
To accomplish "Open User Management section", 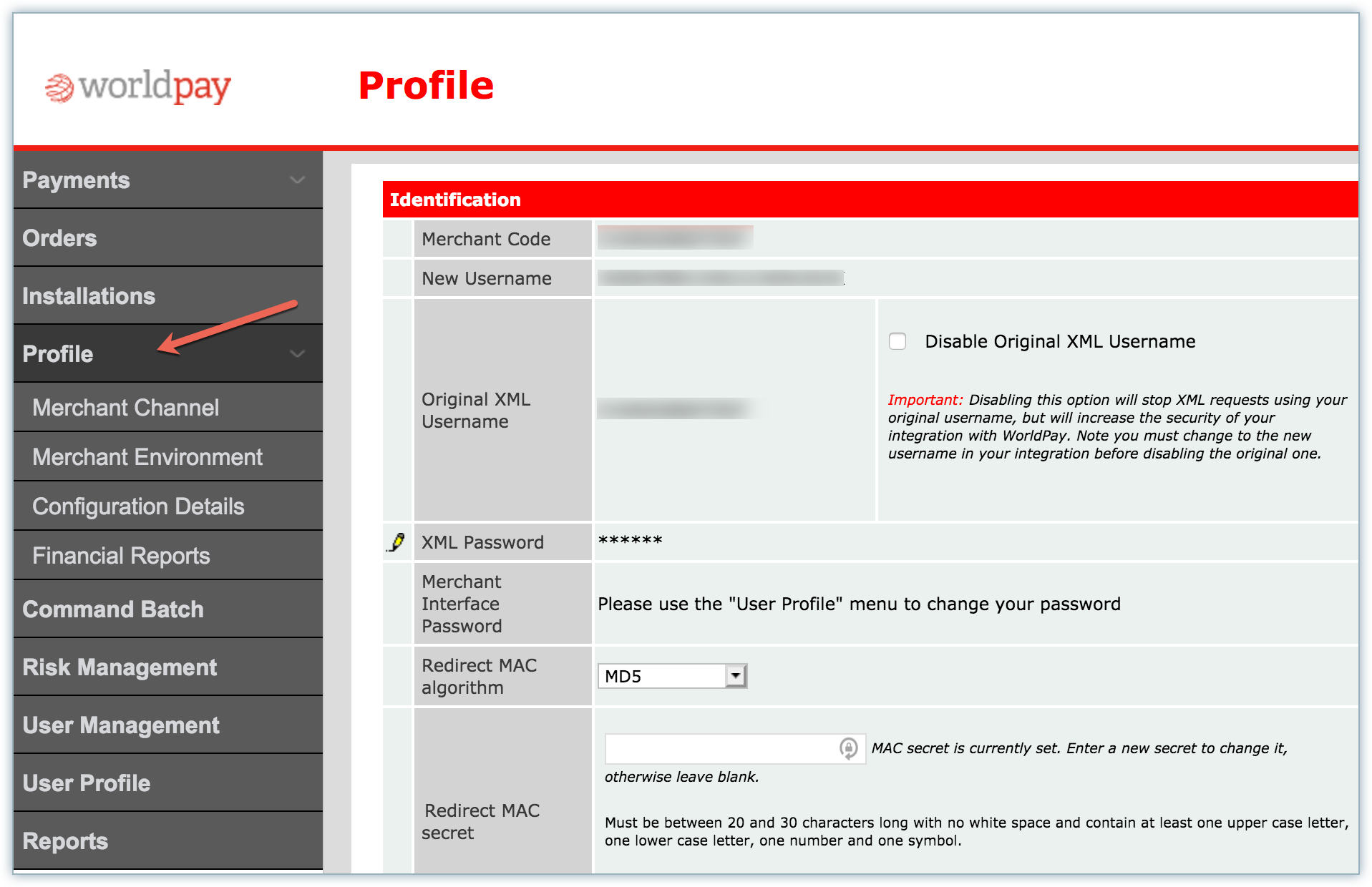I will point(121,725).
